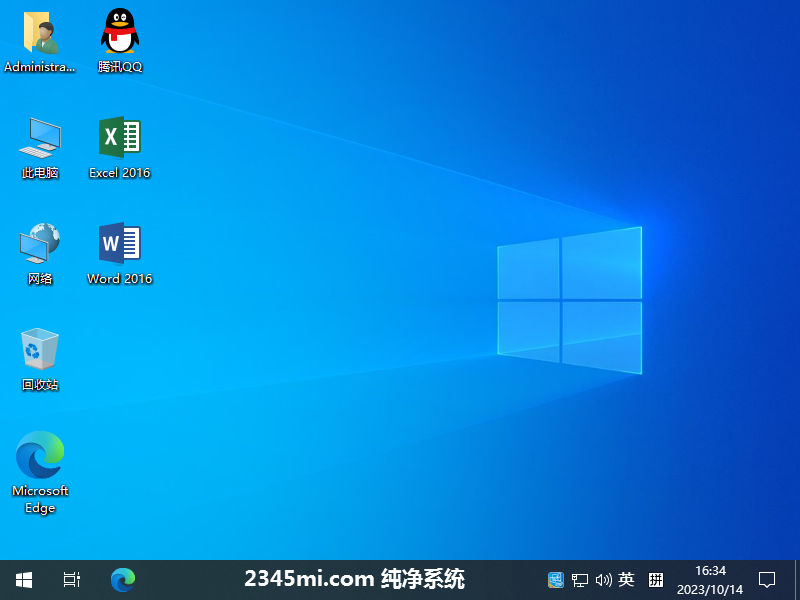Screen dimensions: 800x600
Task: Toggle the 拼 pinyin input mode
Action: (x=656, y=580)
